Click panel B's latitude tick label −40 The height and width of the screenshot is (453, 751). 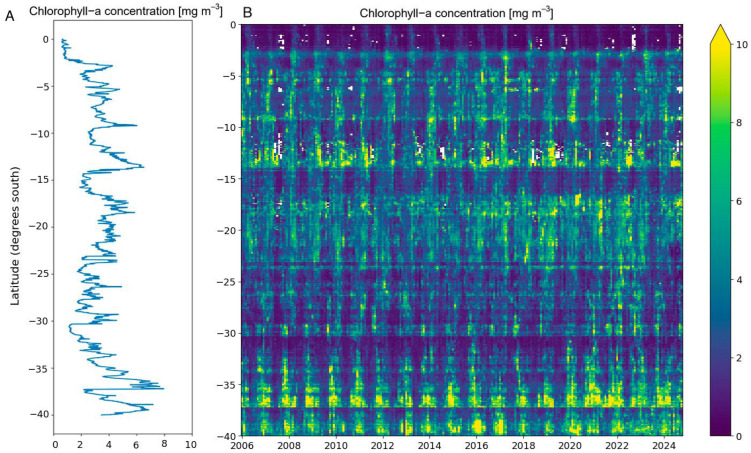tap(227, 436)
